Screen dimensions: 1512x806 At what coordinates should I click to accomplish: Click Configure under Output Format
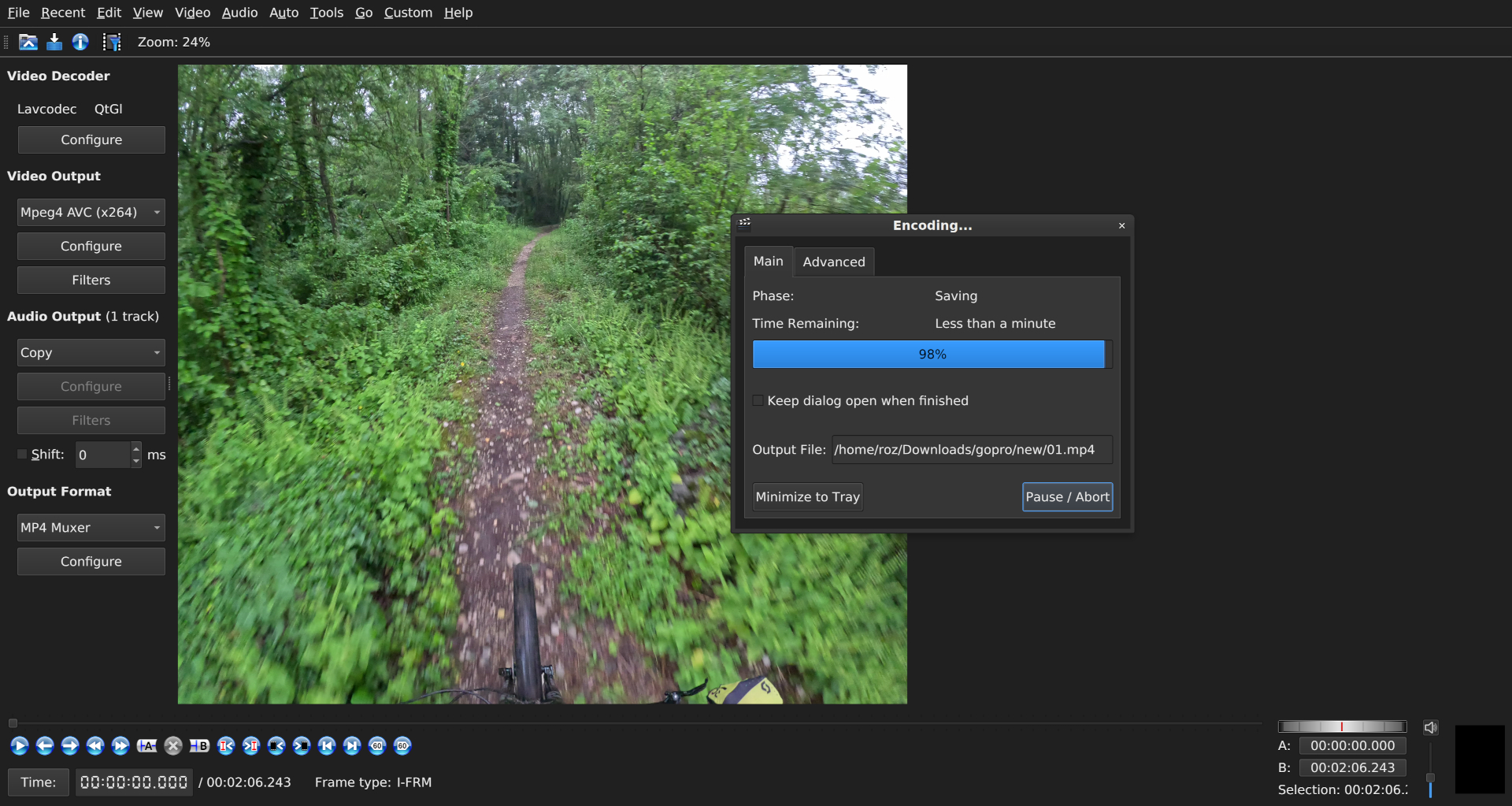pos(91,561)
